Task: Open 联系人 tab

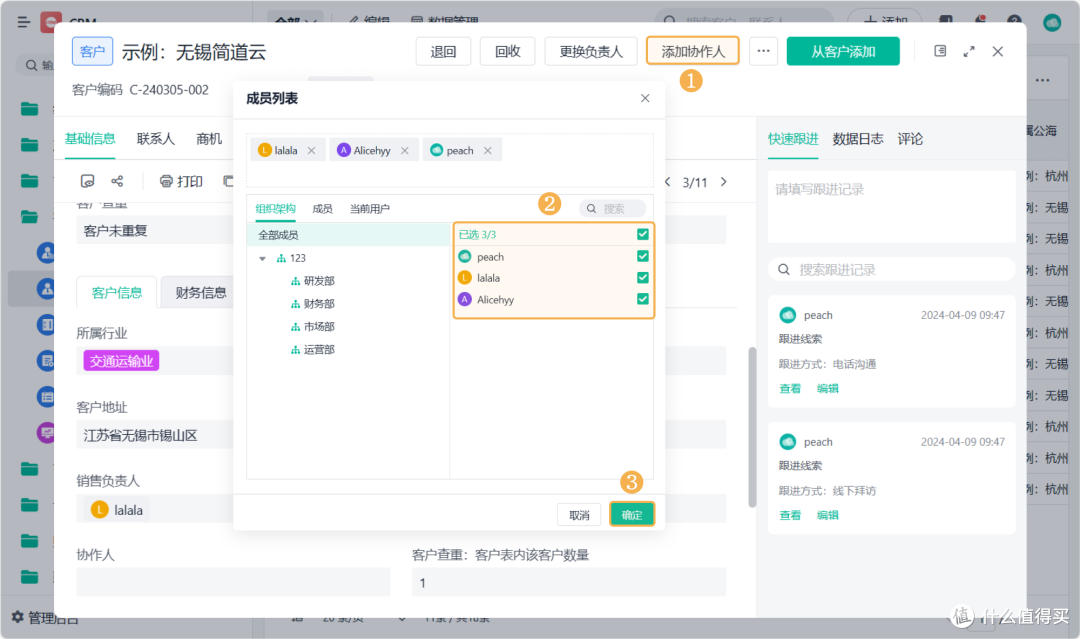Action: pyautogui.click(x=156, y=139)
